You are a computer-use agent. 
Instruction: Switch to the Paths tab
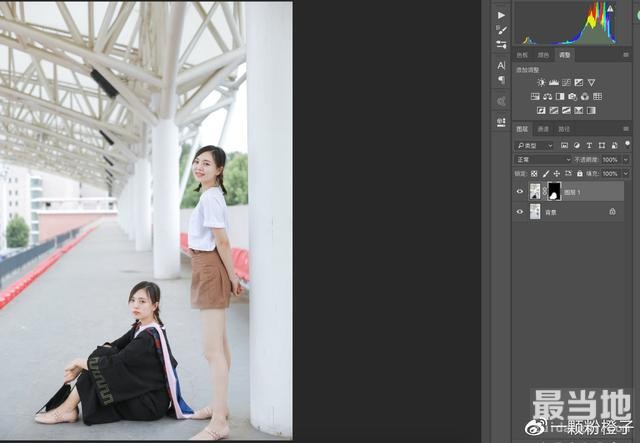pos(564,129)
